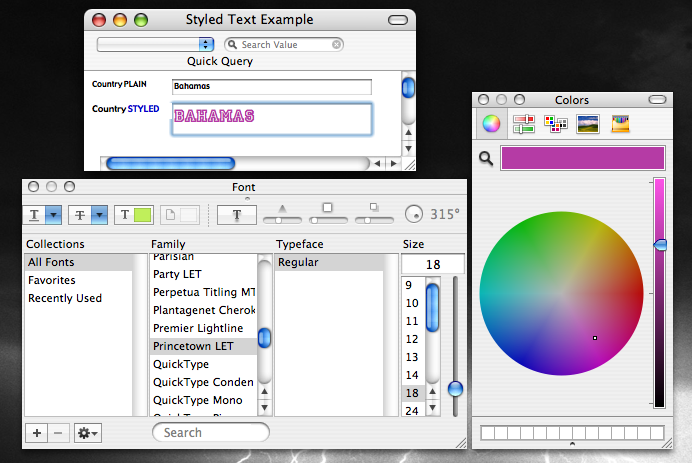Select Favorites collection

click(51, 280)
